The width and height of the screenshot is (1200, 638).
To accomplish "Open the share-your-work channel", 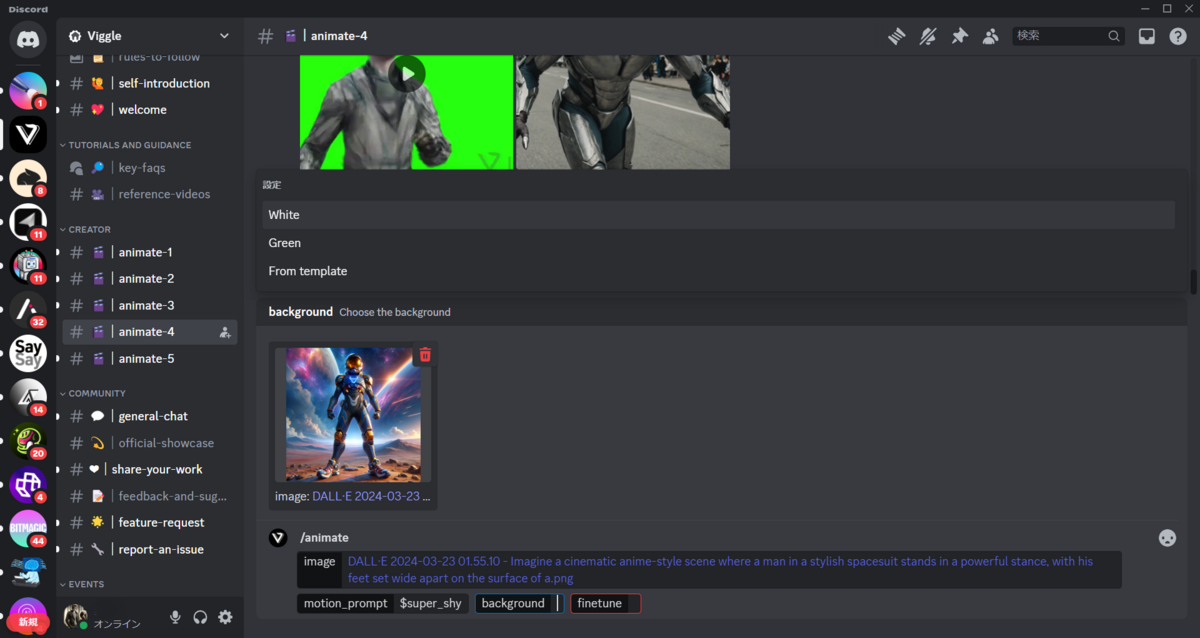I will pyautogui.click(x=150, y=469).
